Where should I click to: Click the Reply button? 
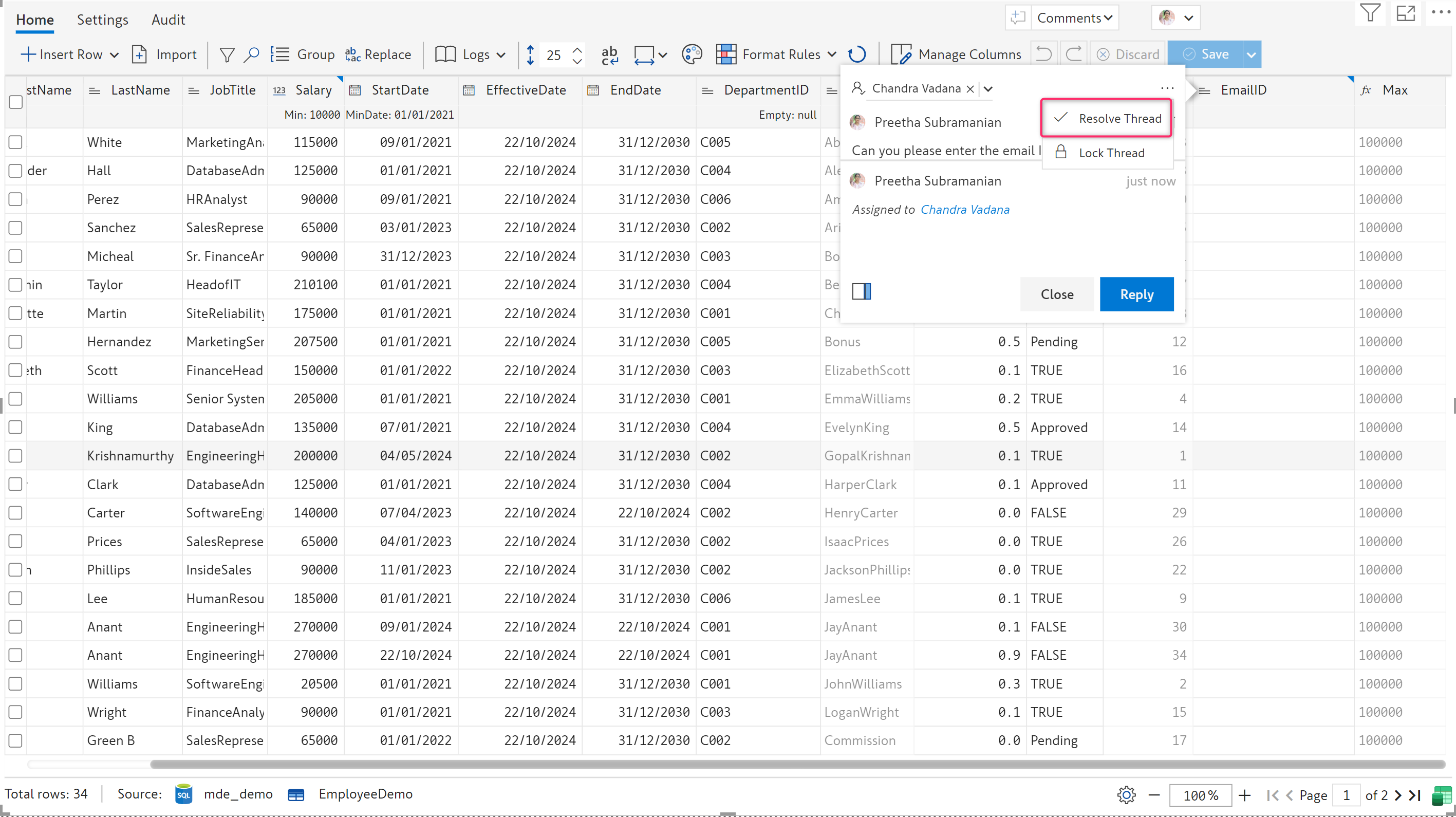(x=1136, y=294)
